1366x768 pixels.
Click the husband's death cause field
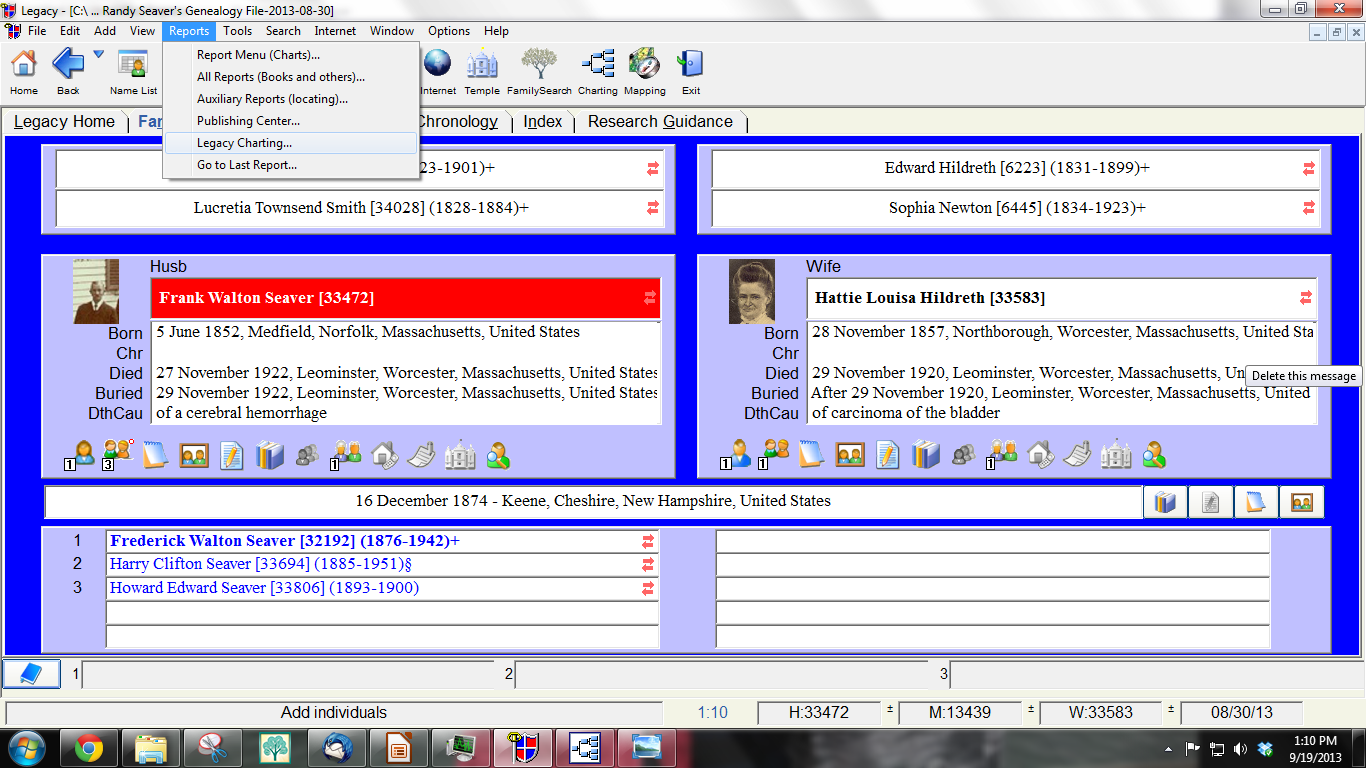point(405,413)
